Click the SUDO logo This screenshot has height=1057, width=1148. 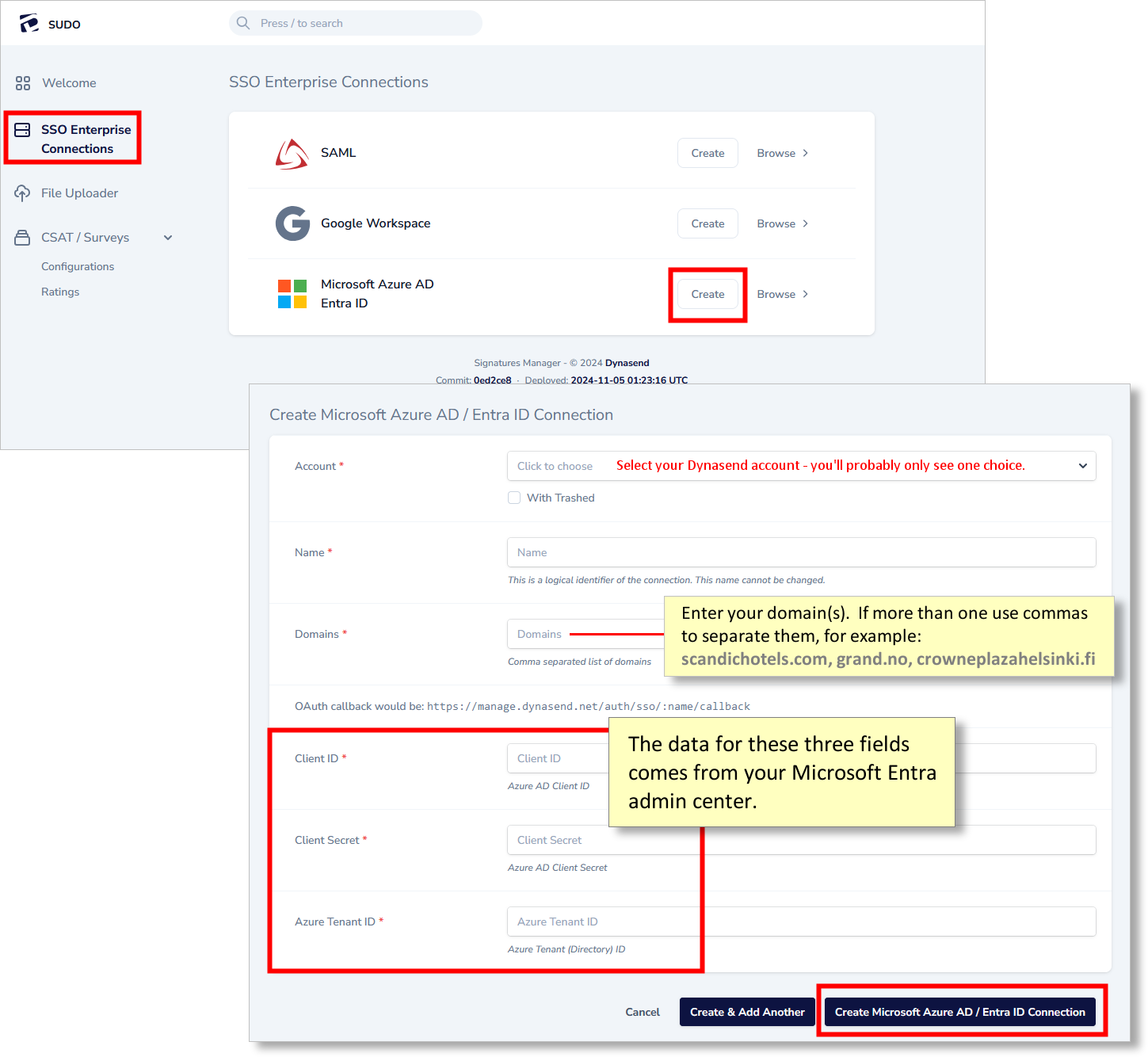click(x=29, y=22)
